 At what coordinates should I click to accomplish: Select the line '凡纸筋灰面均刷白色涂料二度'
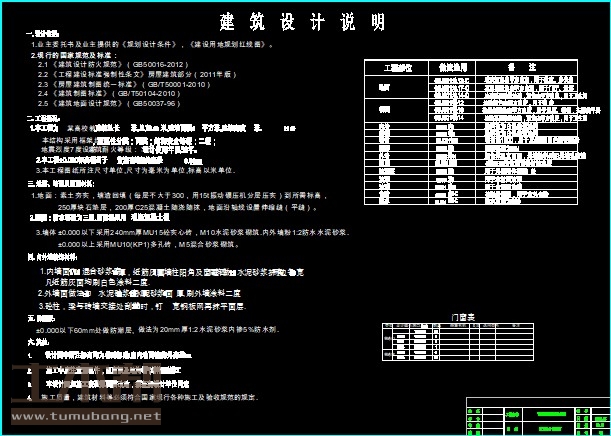(x=98, y=282)
